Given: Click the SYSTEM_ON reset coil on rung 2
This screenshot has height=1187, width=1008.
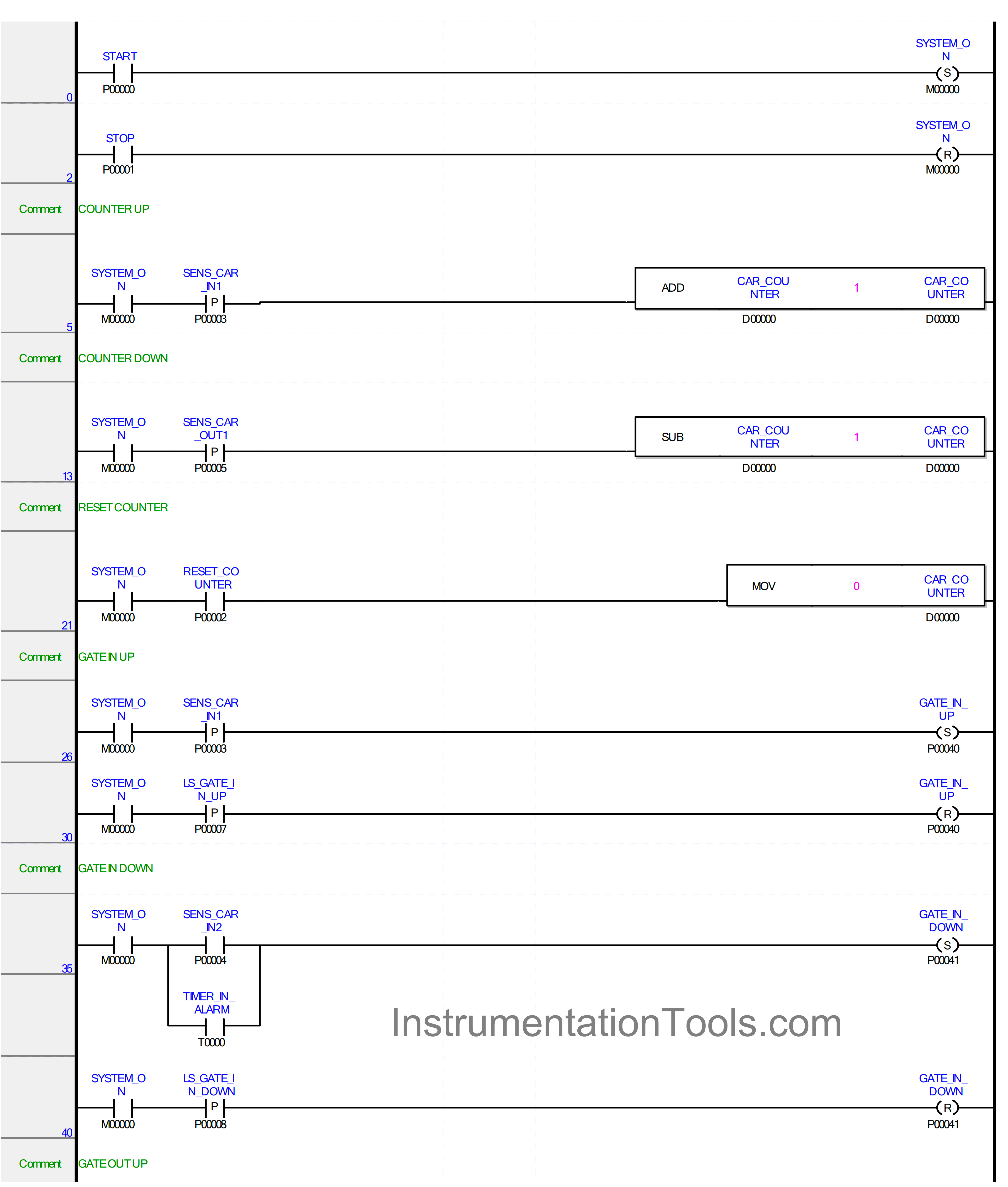Looking at the screenshot, I should click(x=947, y=154).
